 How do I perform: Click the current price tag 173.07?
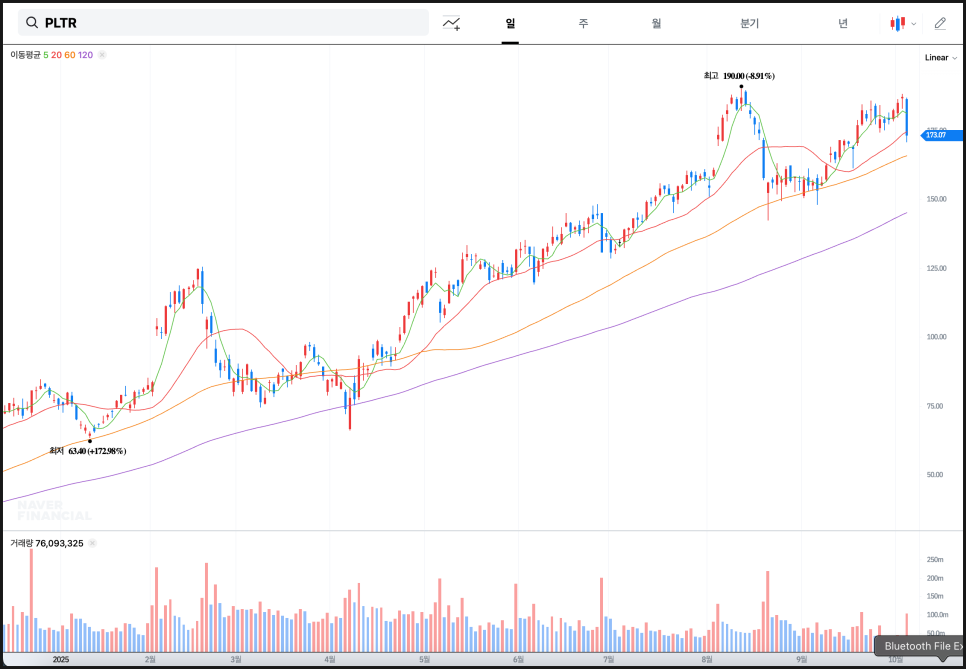point(939,135)
